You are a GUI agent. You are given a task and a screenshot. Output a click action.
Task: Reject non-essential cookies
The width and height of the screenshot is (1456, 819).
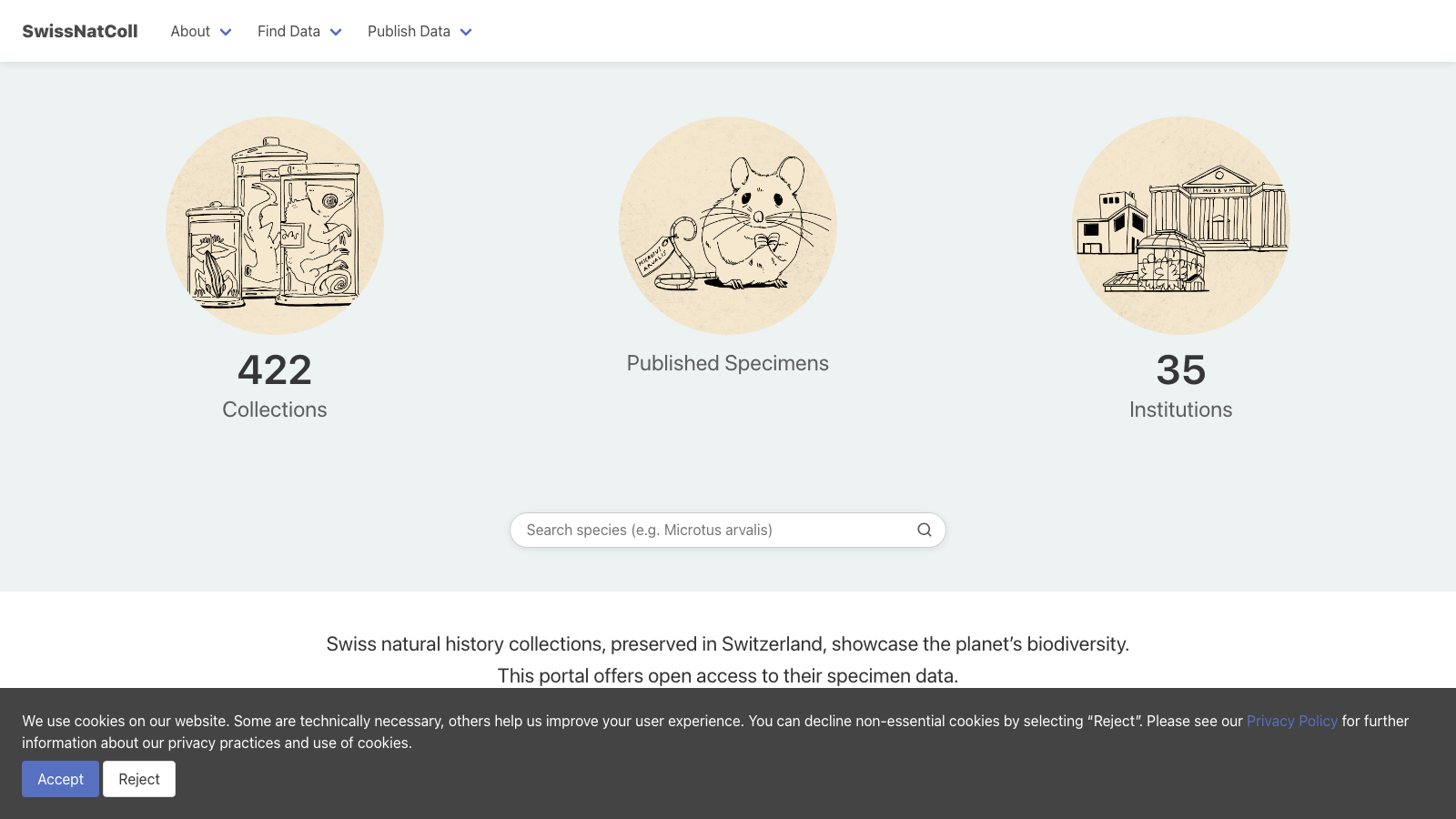pos(138,779)
